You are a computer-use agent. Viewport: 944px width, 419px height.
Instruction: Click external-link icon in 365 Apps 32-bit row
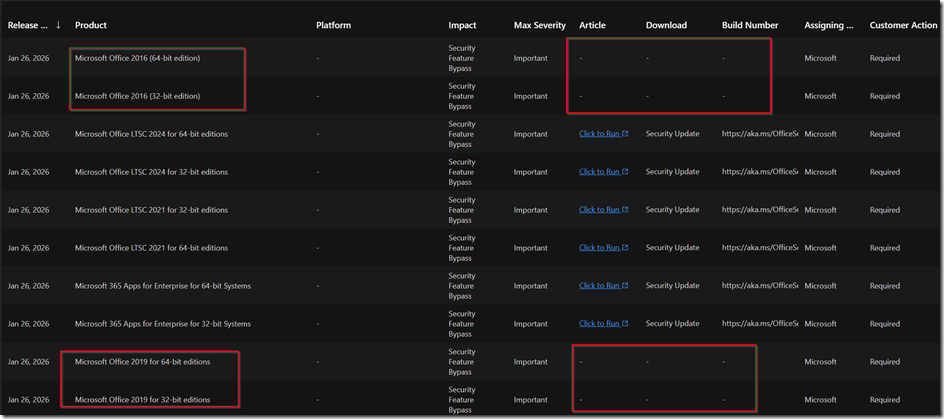tap(625, 324)
